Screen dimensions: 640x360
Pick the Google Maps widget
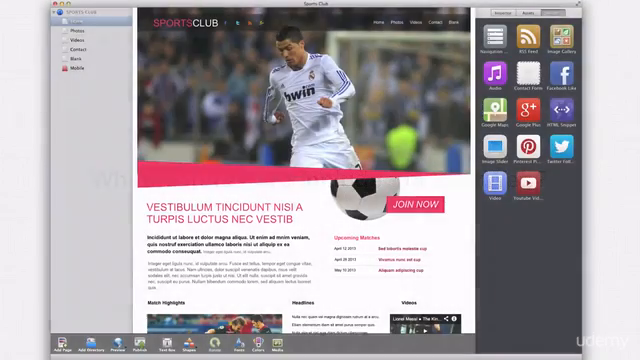tap(495, 110)
